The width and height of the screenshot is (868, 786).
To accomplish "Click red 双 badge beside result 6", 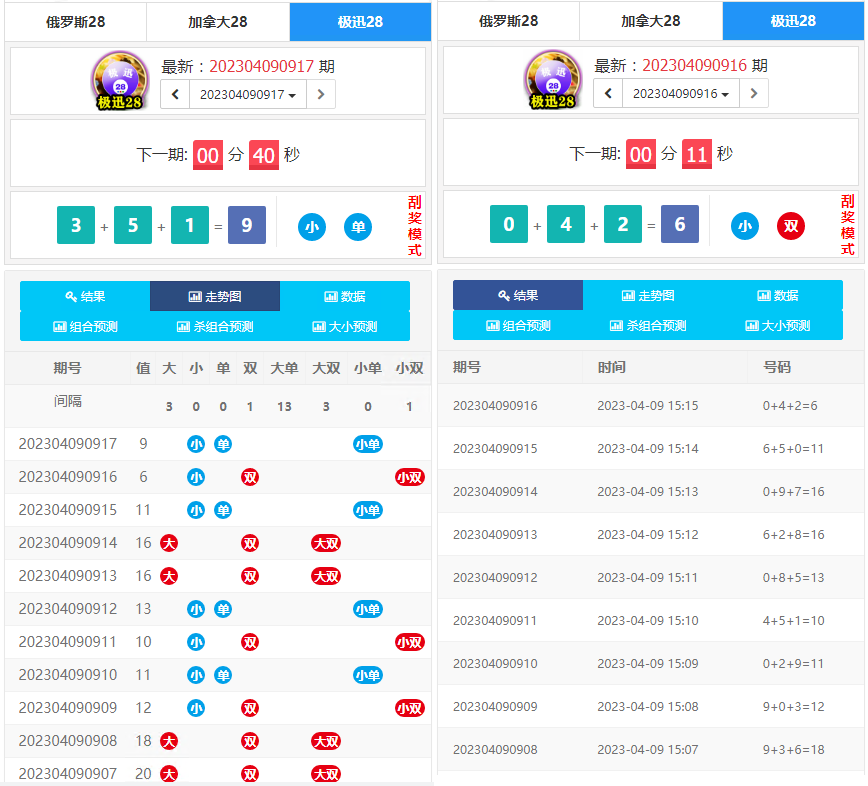I will pos(791,226).
